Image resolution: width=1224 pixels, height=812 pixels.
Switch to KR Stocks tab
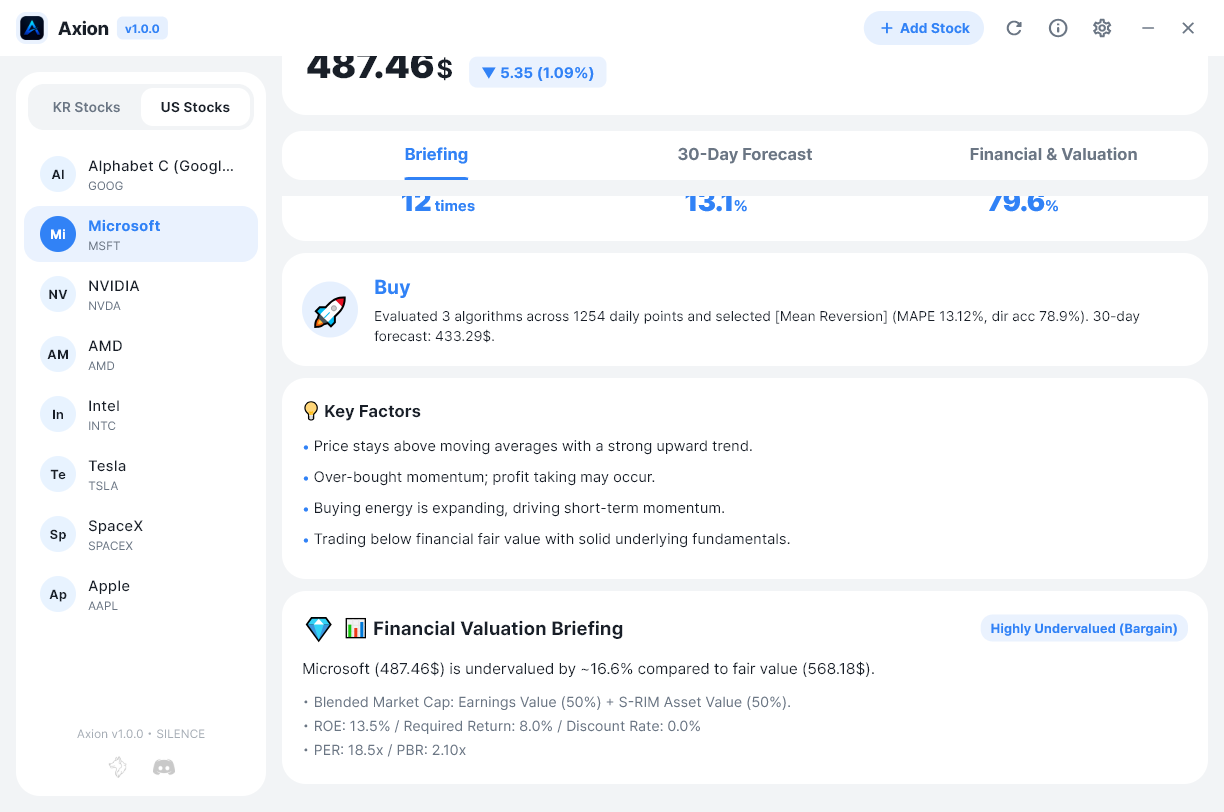coord(86,107)
